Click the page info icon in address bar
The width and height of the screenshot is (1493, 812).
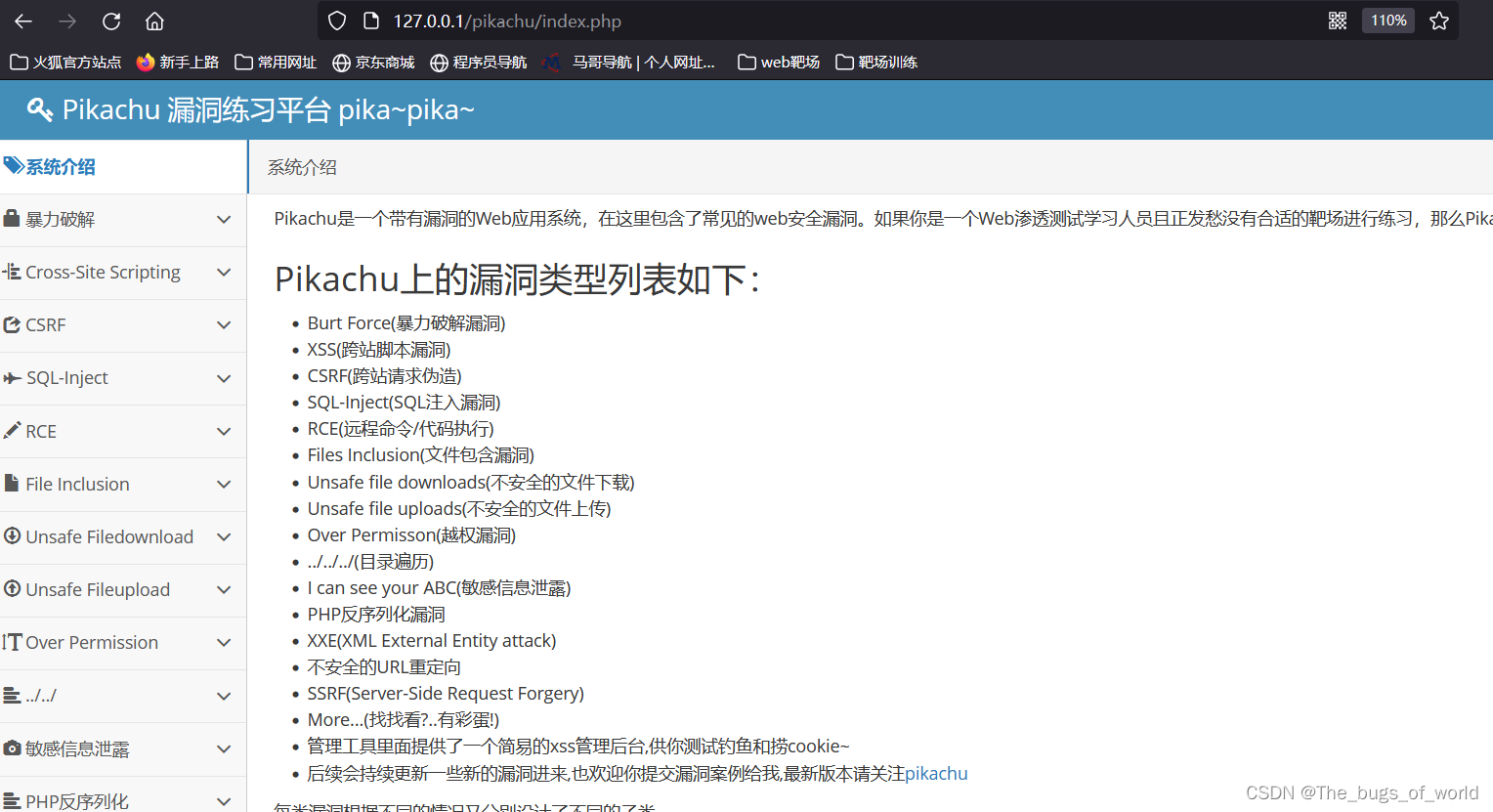point(371,21)
